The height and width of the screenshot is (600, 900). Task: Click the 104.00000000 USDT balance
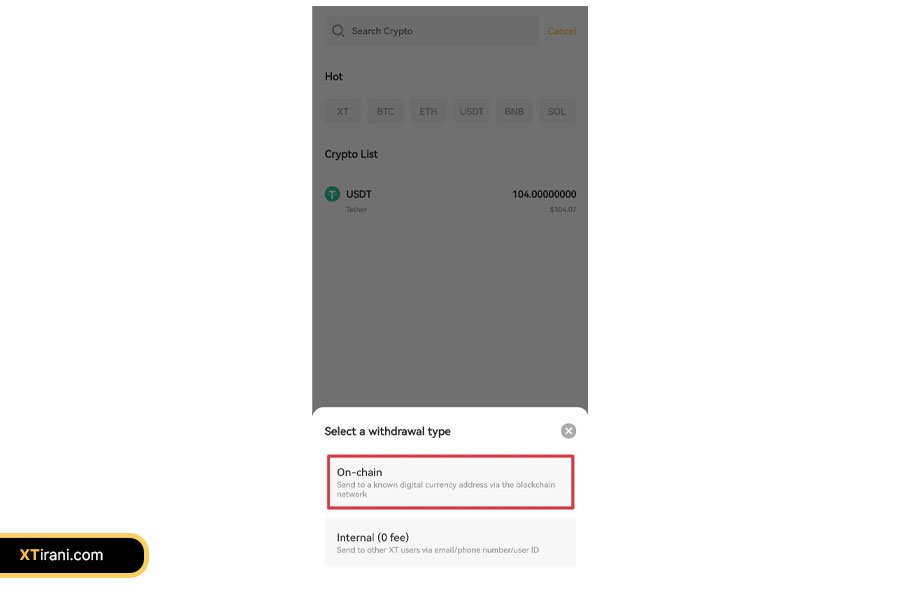pos(544,194)
